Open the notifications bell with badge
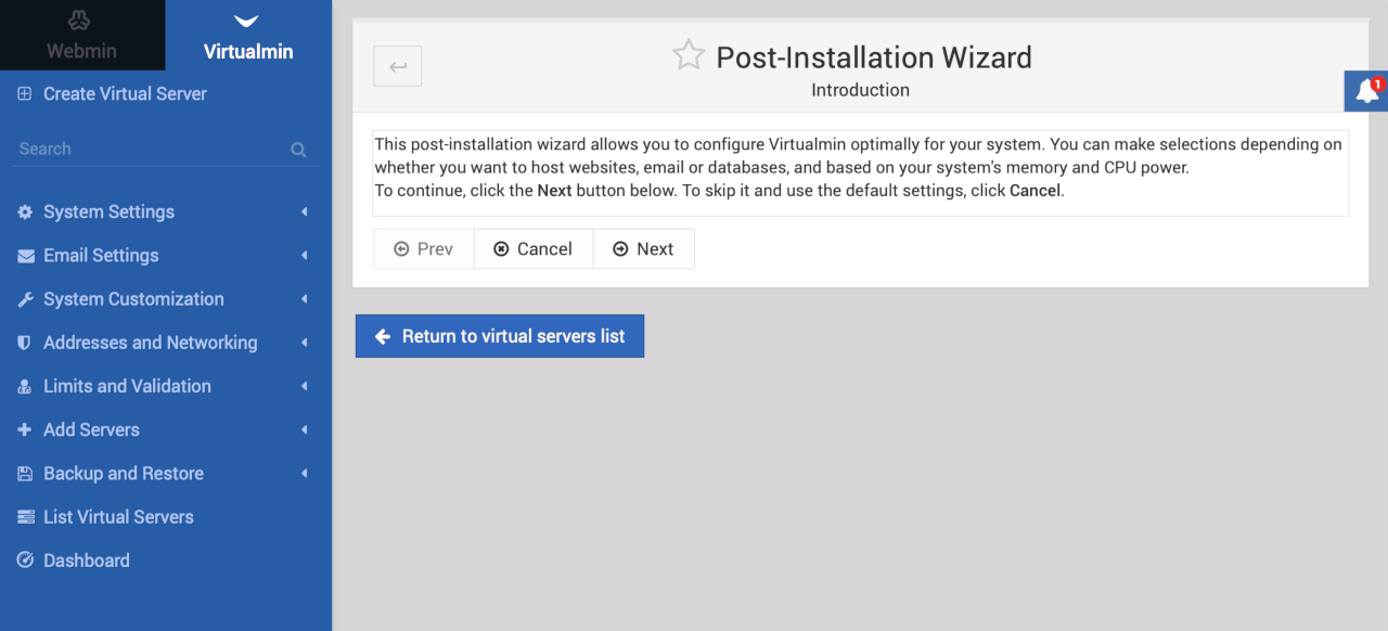 1364,90
